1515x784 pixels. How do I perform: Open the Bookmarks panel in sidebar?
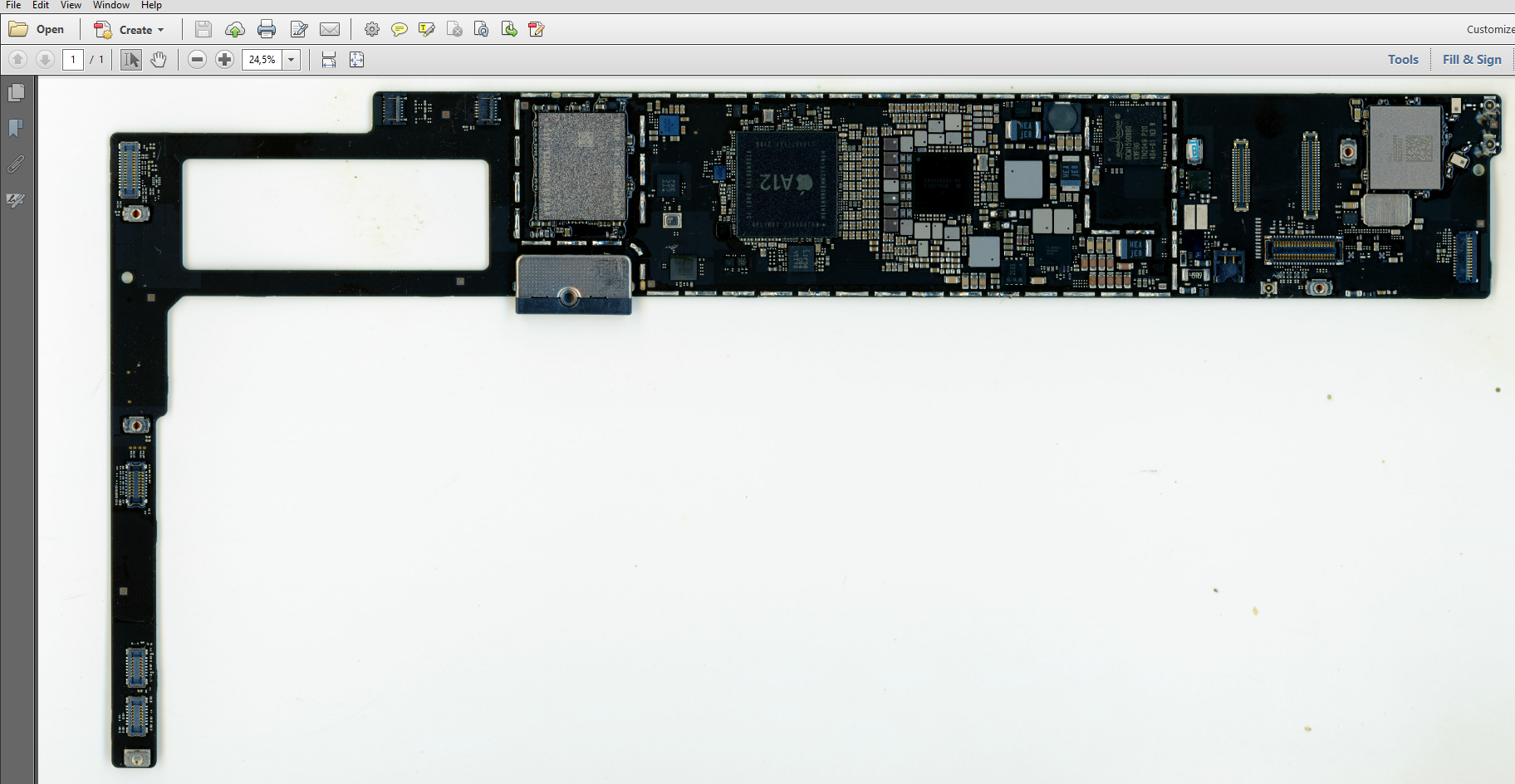[x=16, y=128]
